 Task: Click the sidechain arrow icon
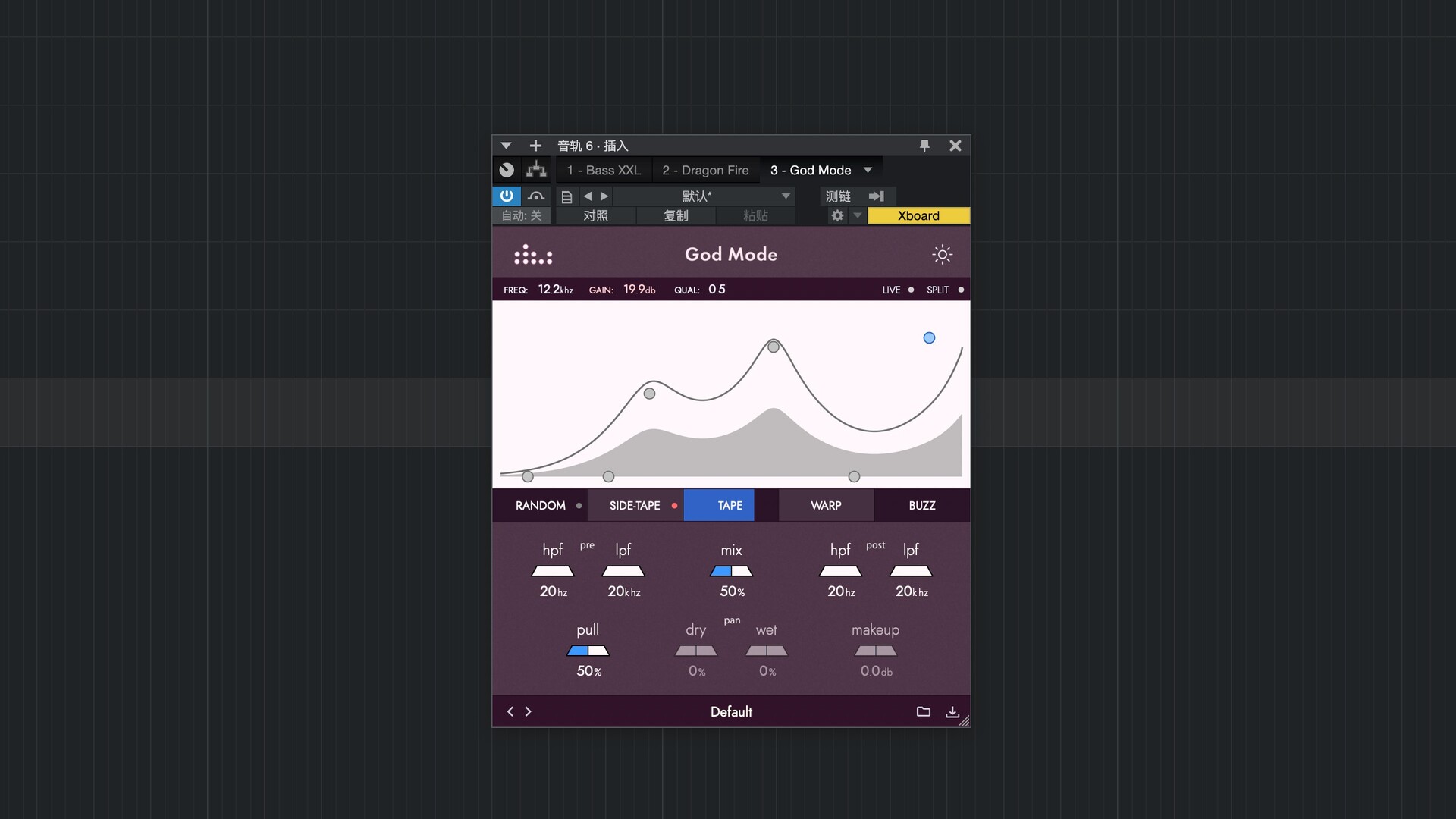[x=877, y=196]
